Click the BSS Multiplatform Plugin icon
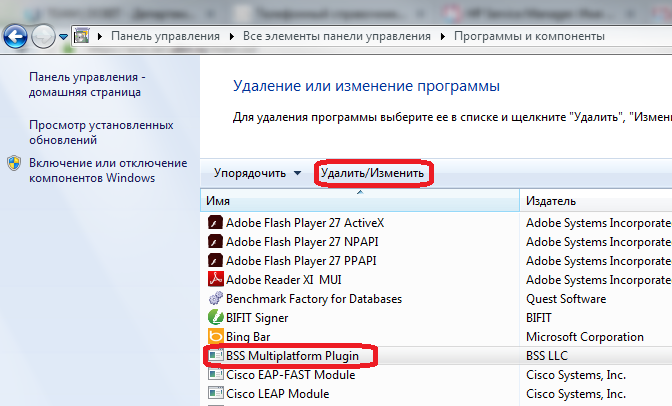This screenshot has height=406, width=672. pos(215,355)
